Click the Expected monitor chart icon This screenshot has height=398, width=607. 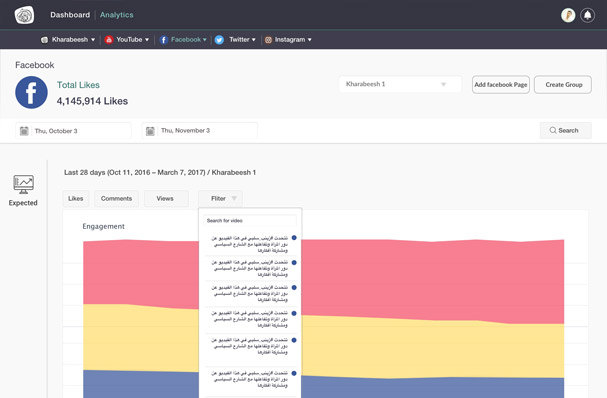click(x=23, y=184)
